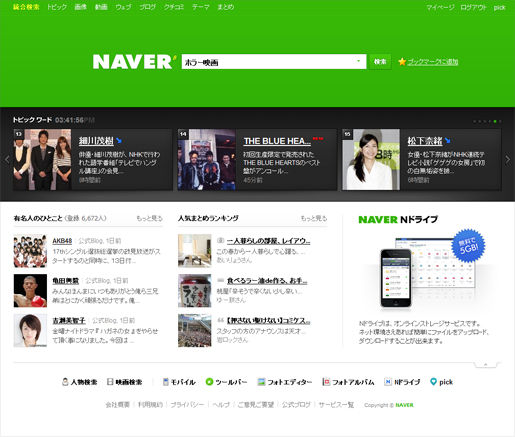Image resolution: width=515 pixels, height=437 pixels.
Task: Open the ウェブ tab
Action: [x=123, y=7]
